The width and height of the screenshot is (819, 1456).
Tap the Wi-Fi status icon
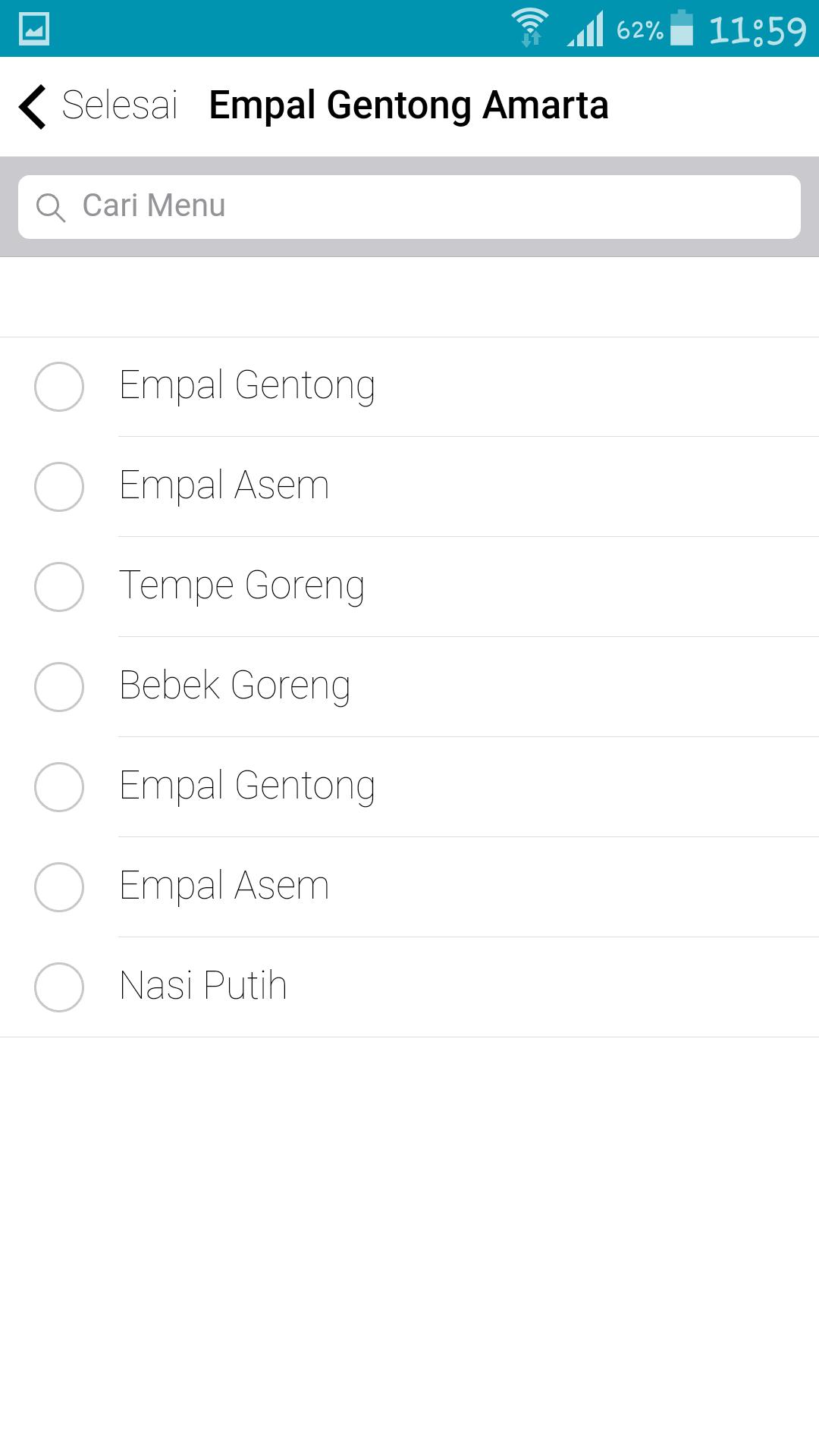coord(530,28)
